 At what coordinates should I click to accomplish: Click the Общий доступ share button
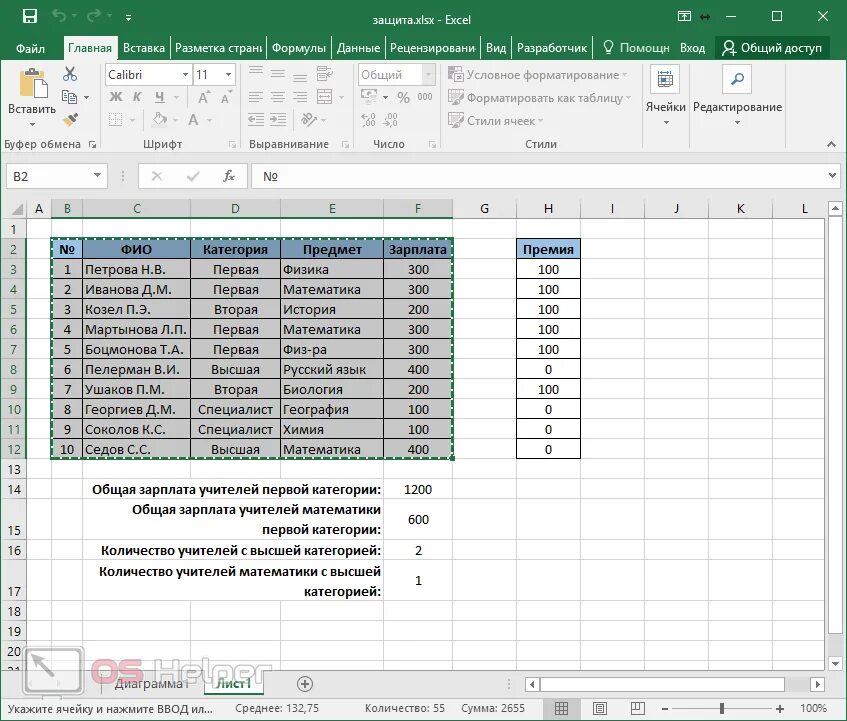click(x=771, y=48)
